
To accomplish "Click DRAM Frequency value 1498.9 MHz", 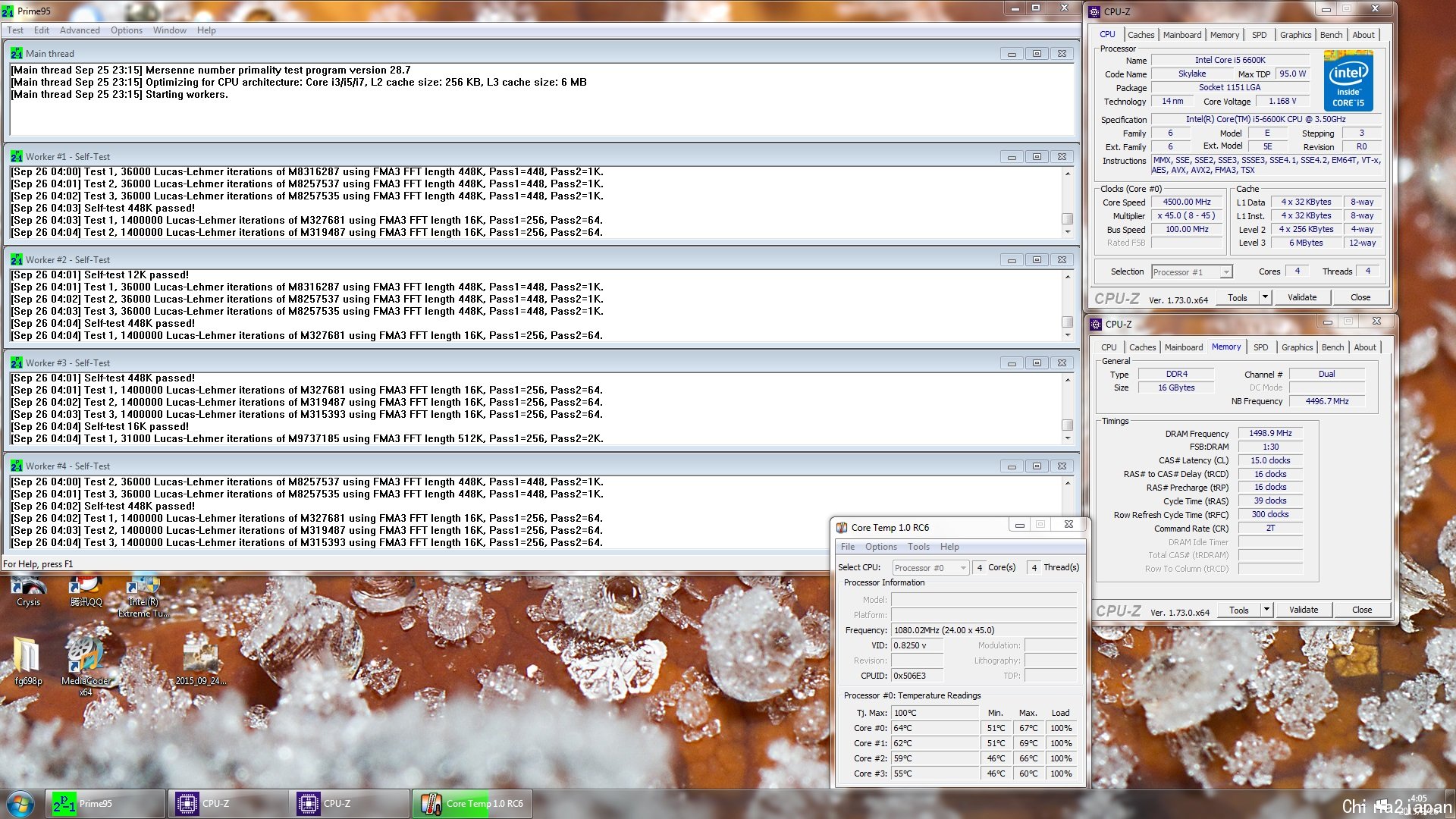I will (1270, 434).
